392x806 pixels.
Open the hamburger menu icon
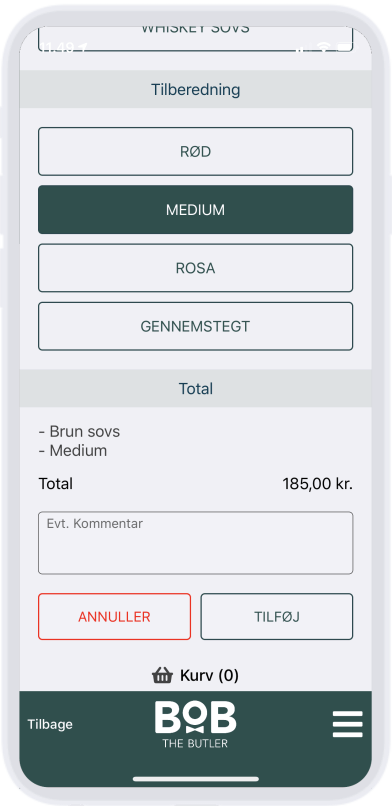(347, 724)
